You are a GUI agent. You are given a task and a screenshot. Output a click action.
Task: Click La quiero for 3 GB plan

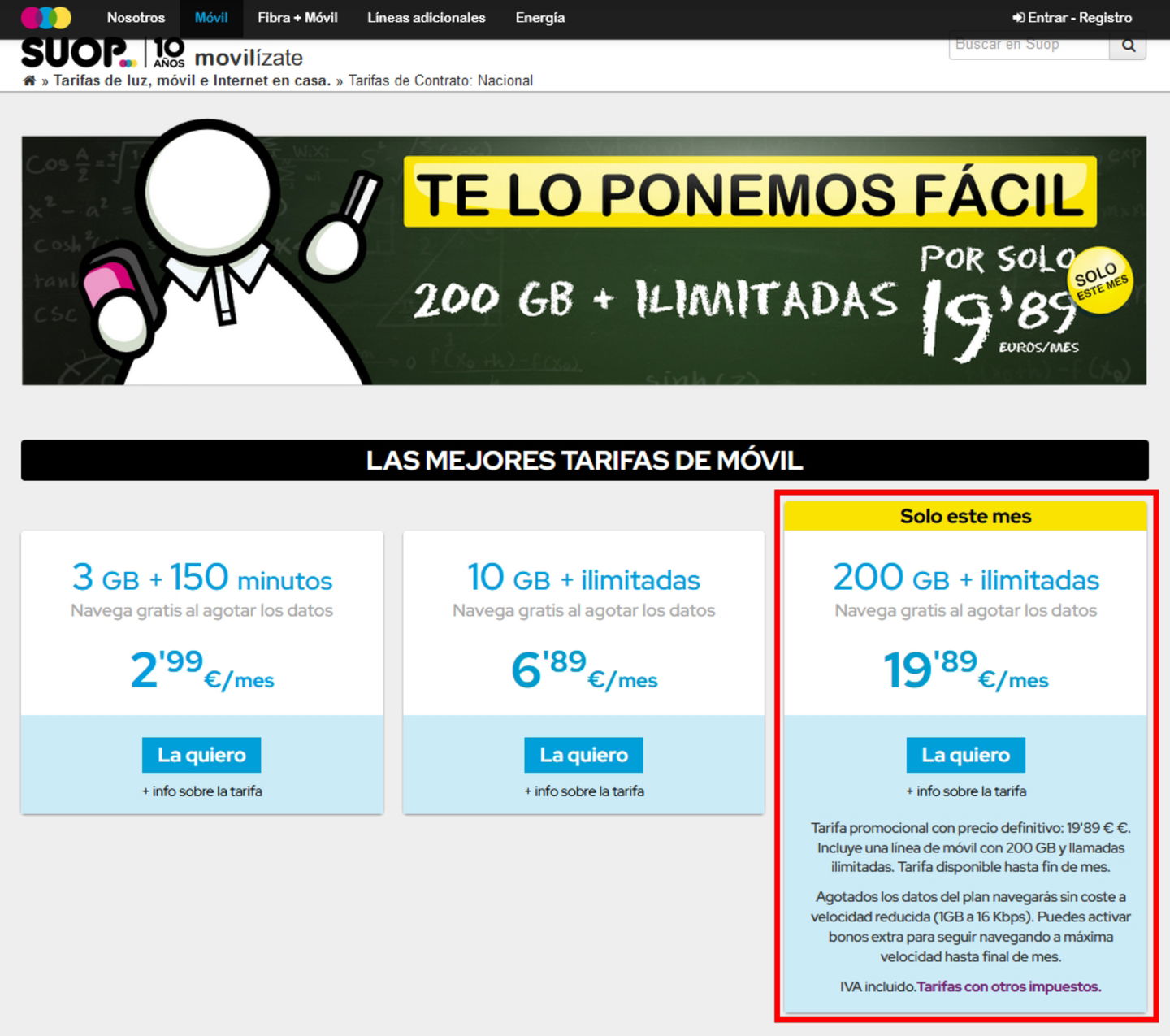coord(201,755)
